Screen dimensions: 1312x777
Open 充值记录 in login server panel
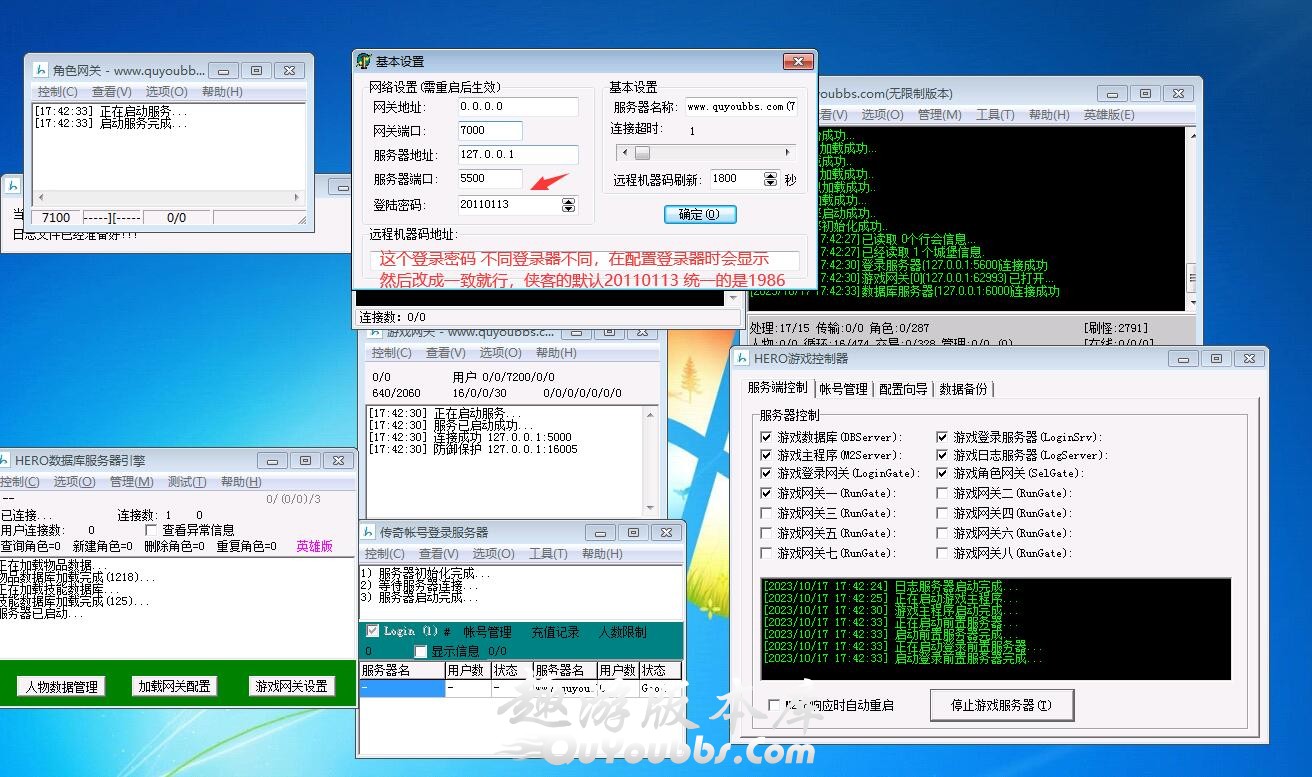coord(555,632)
